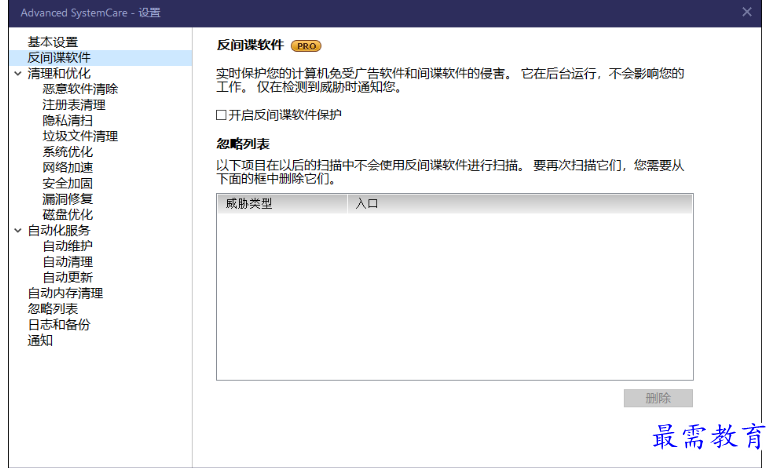Viewport: 774px width, 468px height.
Task: Open 自动清理 settings
Action: point(68,262)
